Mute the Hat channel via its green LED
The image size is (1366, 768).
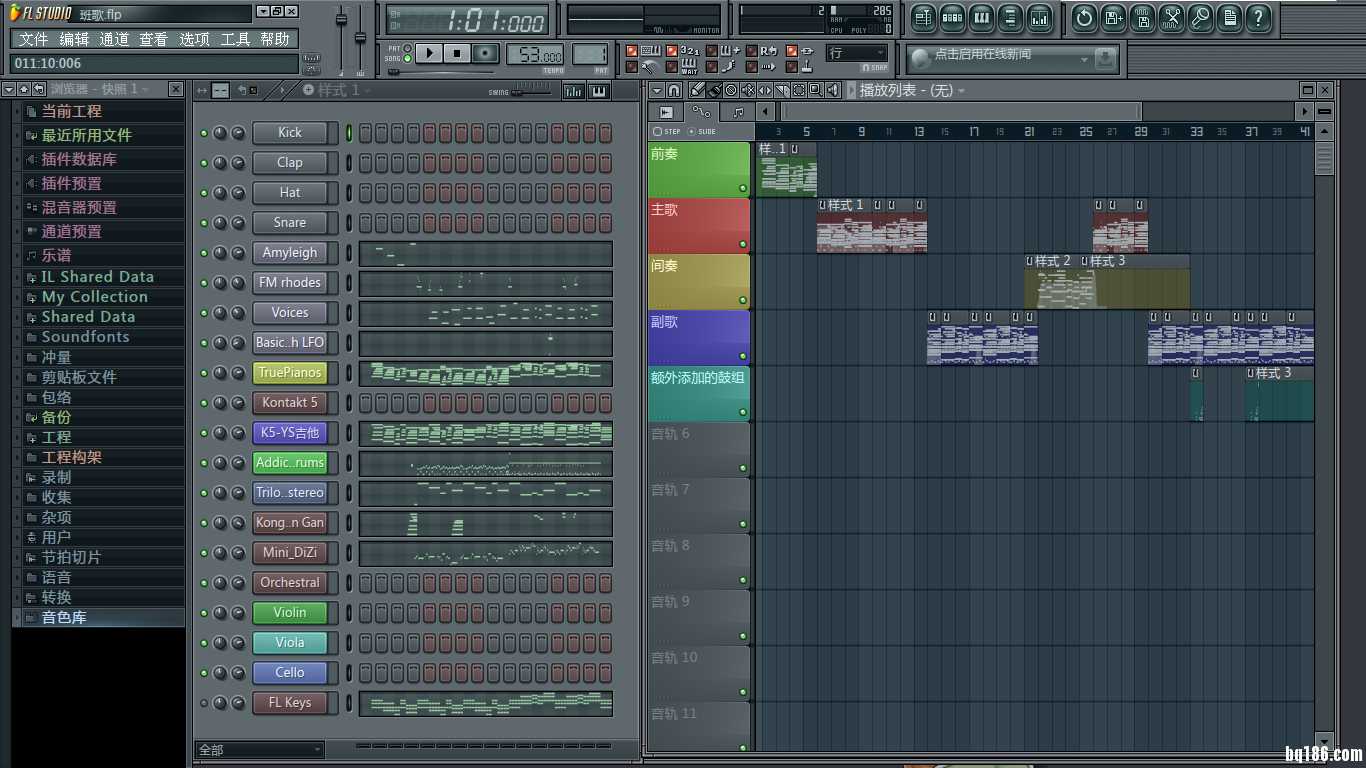tap(204, 193)
